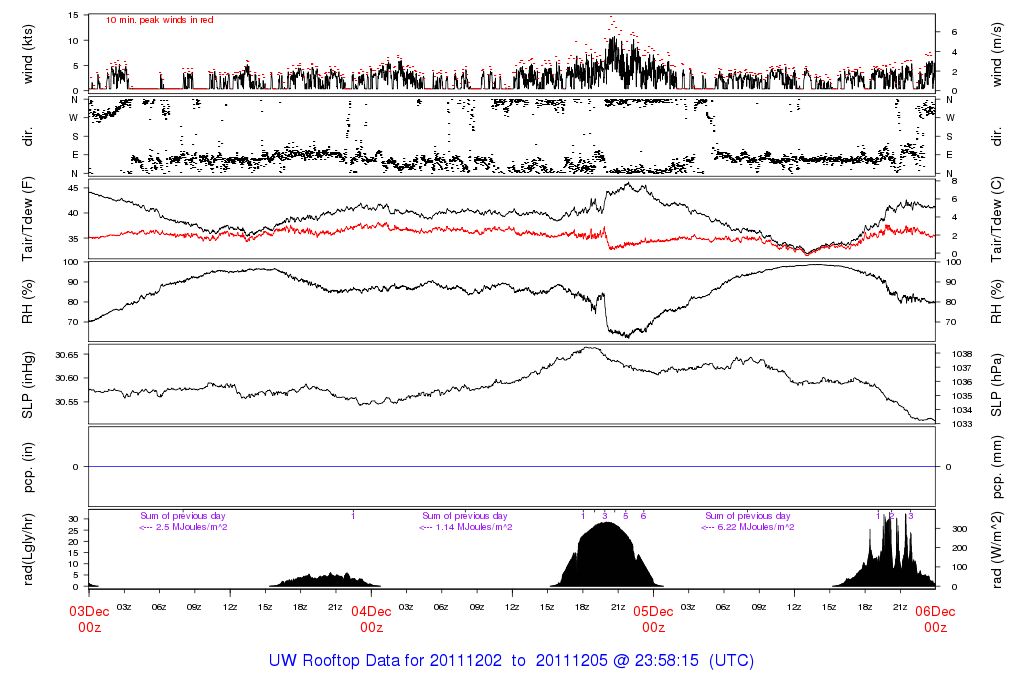Select the 'SLP (inHg)' axis label
This screenshot has height=700, width=1024.
point(27,385)
